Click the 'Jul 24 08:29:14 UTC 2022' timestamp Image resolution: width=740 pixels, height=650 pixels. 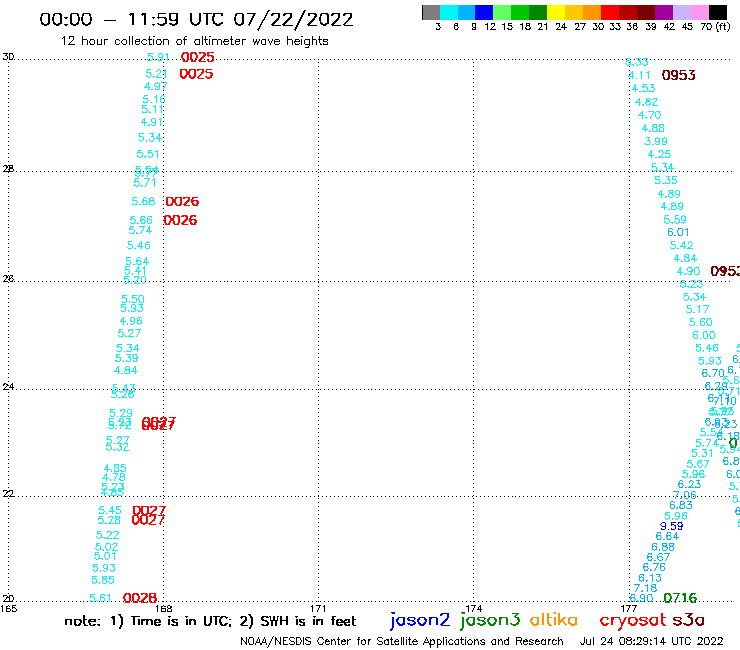651,641
